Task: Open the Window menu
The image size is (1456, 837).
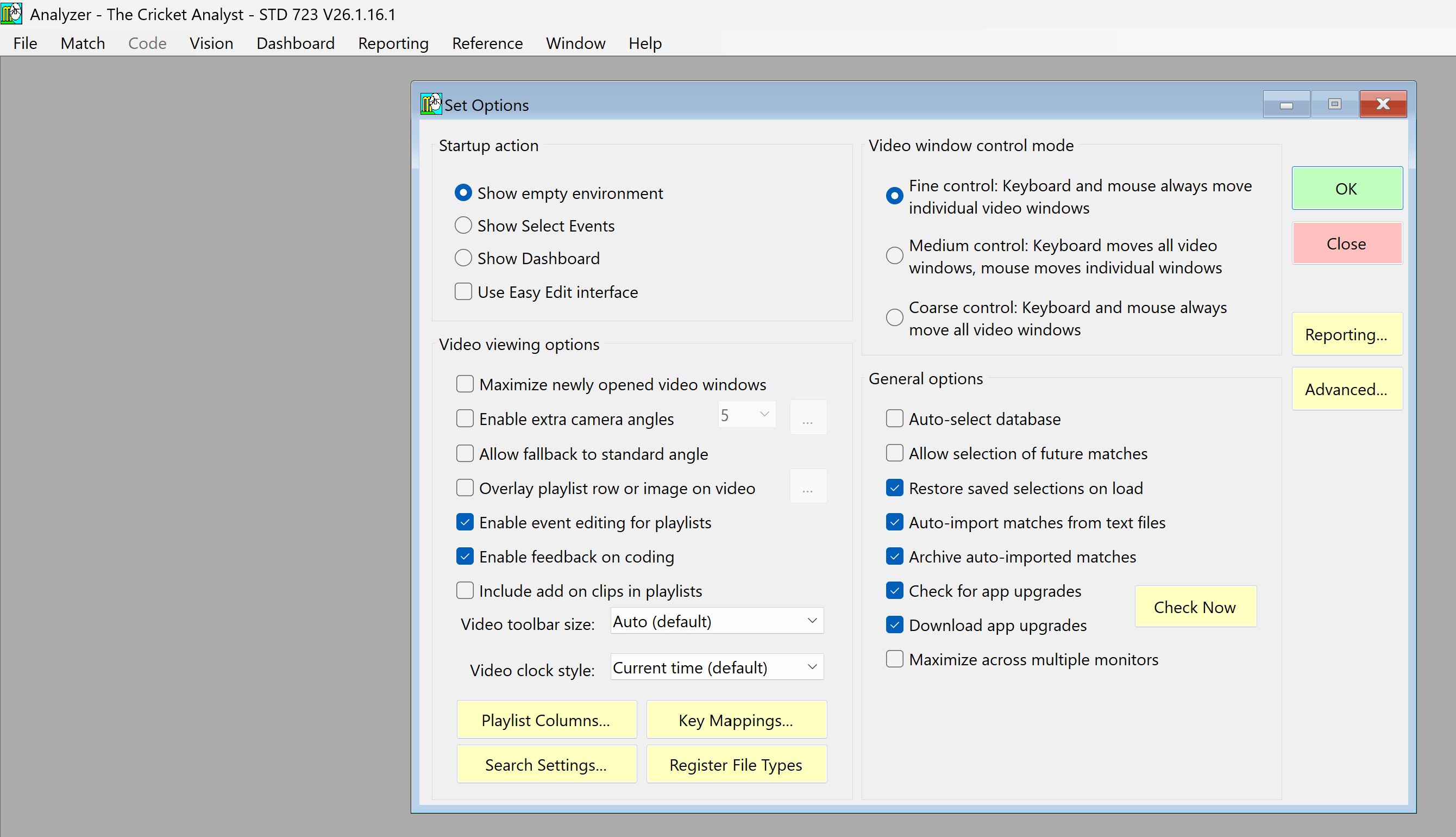Action: click(x=575, y=43)
